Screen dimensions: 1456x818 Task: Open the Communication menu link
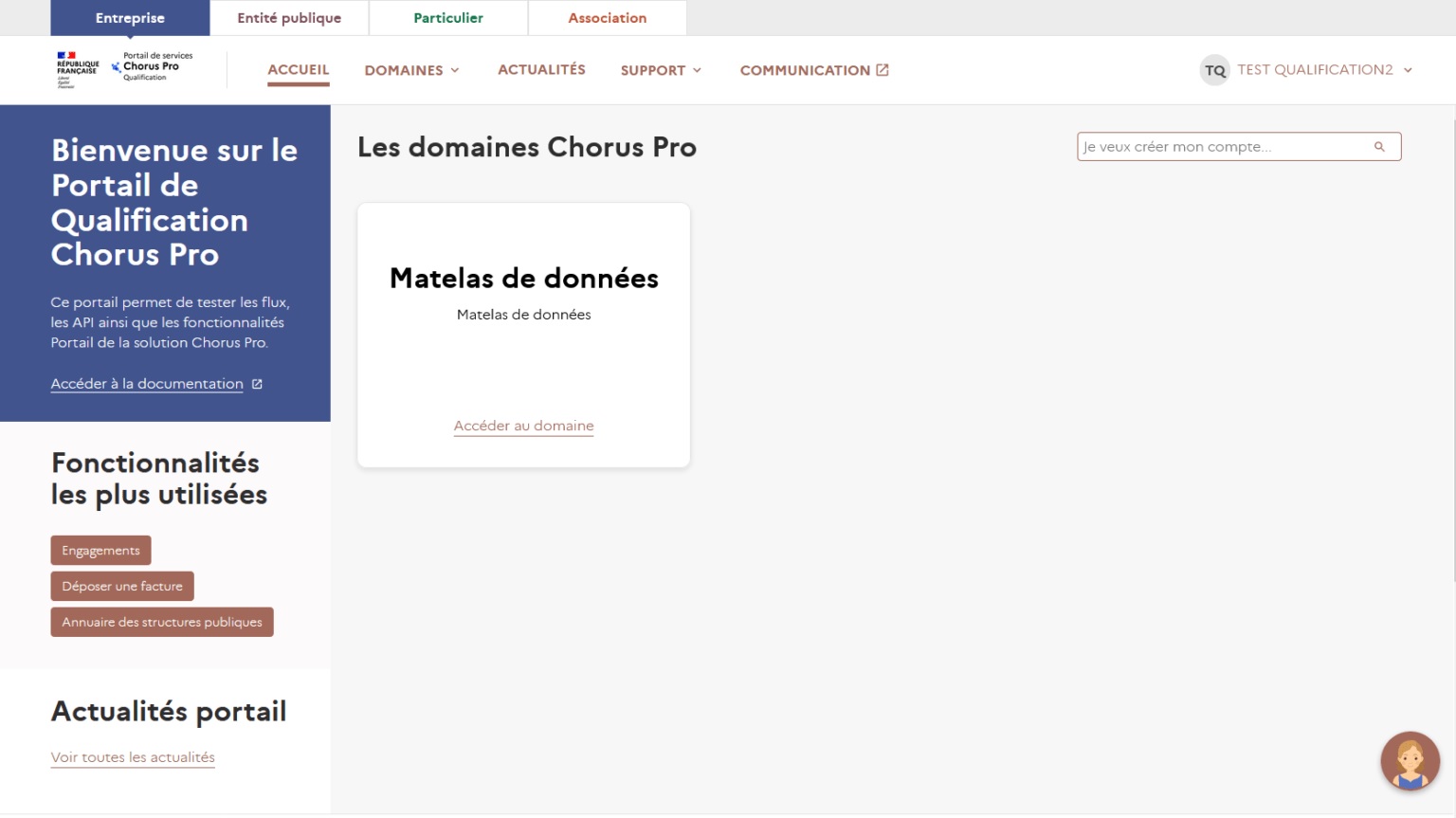814,70
